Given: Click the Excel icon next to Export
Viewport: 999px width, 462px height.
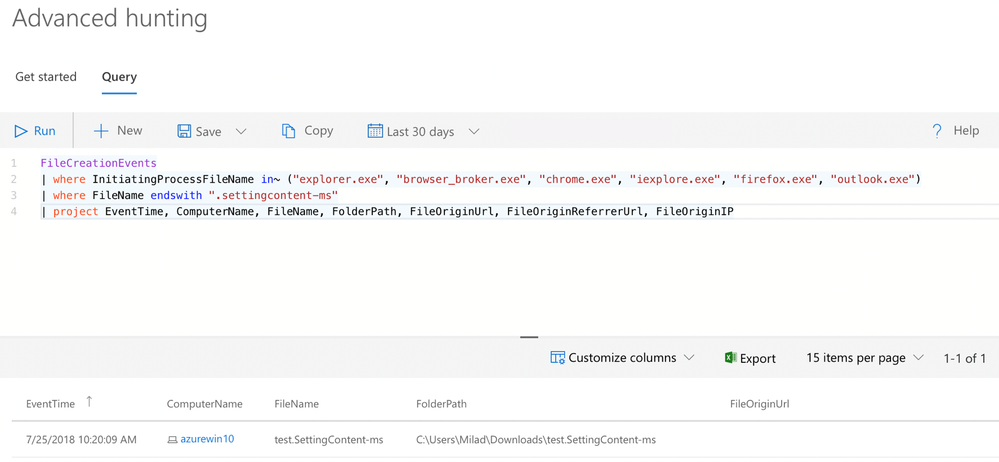Looking at the screenshot, I should pos(731,358).
